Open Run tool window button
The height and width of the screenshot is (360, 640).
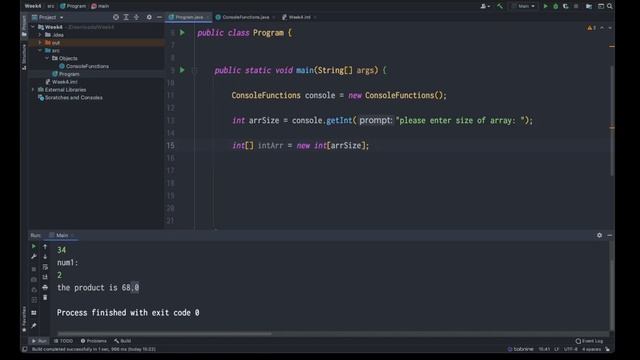point(39,341)
